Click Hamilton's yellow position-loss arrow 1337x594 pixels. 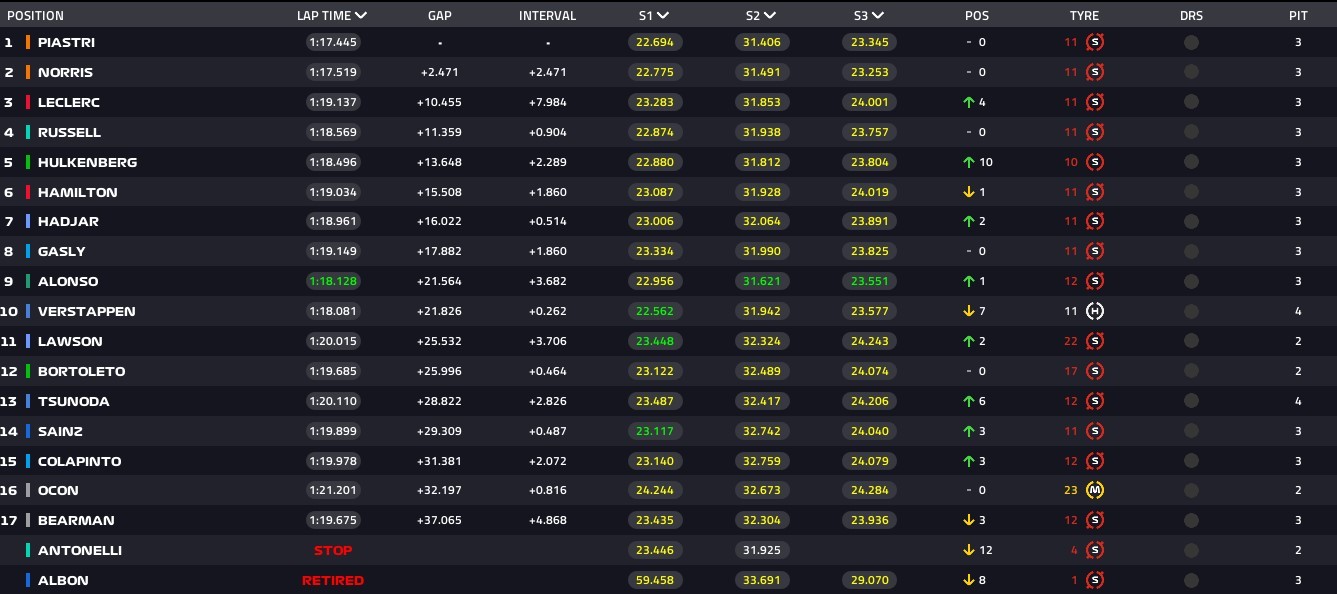coord(968,192)
